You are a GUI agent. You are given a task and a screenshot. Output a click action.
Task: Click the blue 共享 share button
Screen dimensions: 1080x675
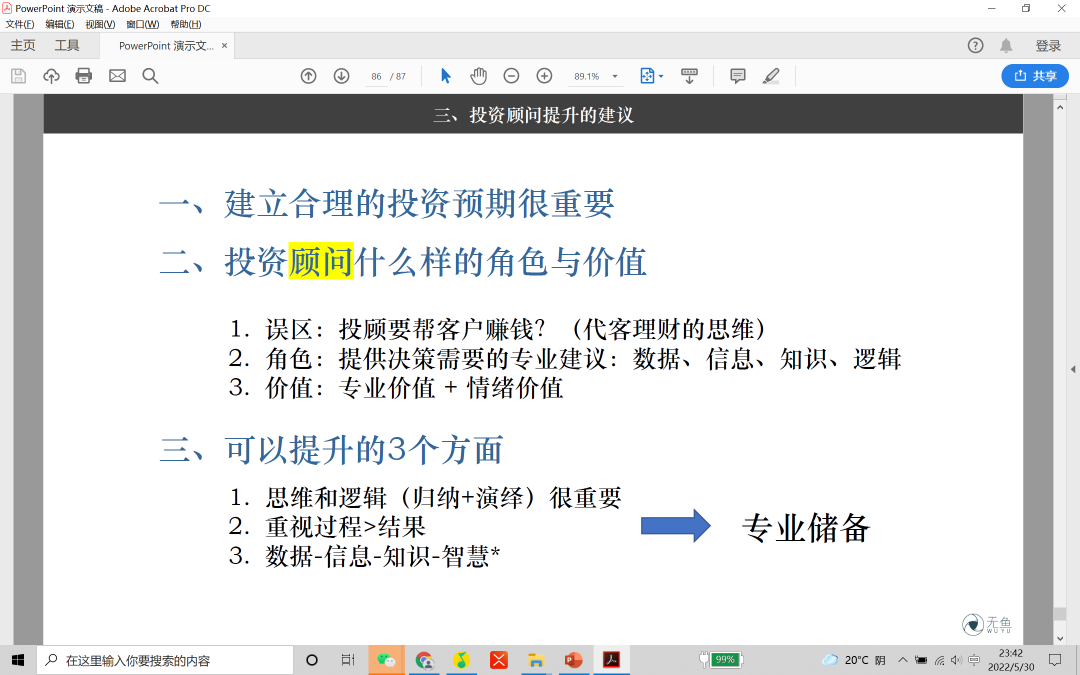point(1034,75)
